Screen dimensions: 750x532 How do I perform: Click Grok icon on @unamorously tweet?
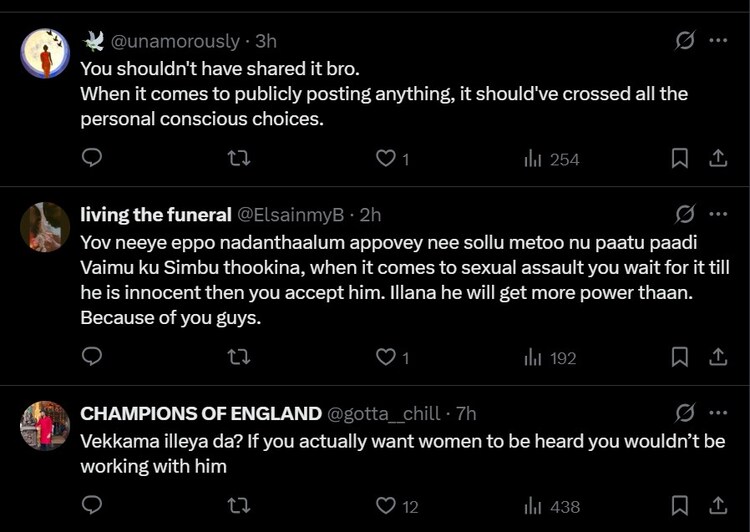(685, 41)
